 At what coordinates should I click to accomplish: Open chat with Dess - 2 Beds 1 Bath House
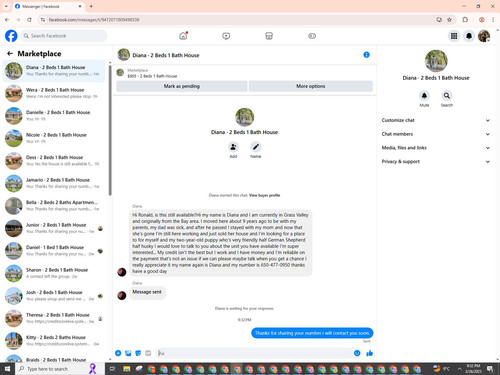(x=54, y=161)
